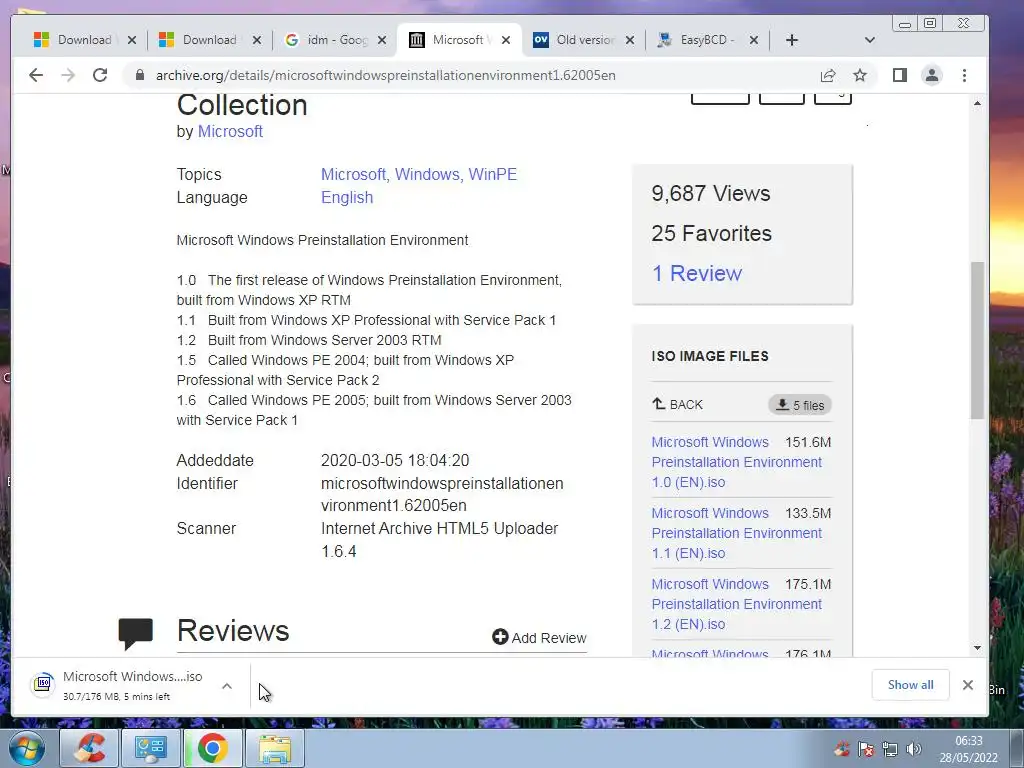Image resolution: width=1024 pixels, height=768 pixels.
Task: Download Preinstallation Environment 1.1 (EN).iso
Action: (x=736, y=533)
